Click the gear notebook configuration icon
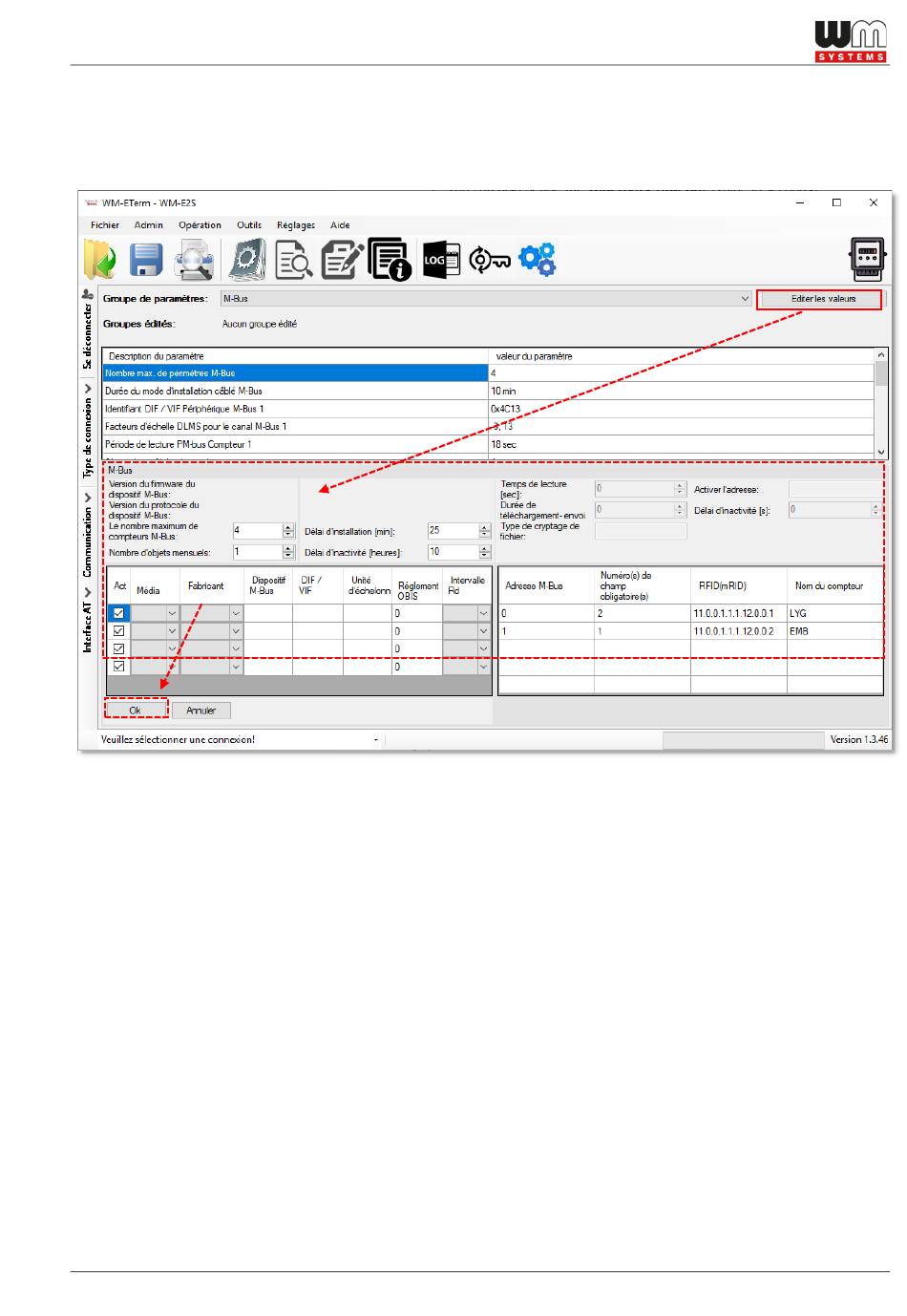This screenshot has height=1316, width=907. [247, 260]
